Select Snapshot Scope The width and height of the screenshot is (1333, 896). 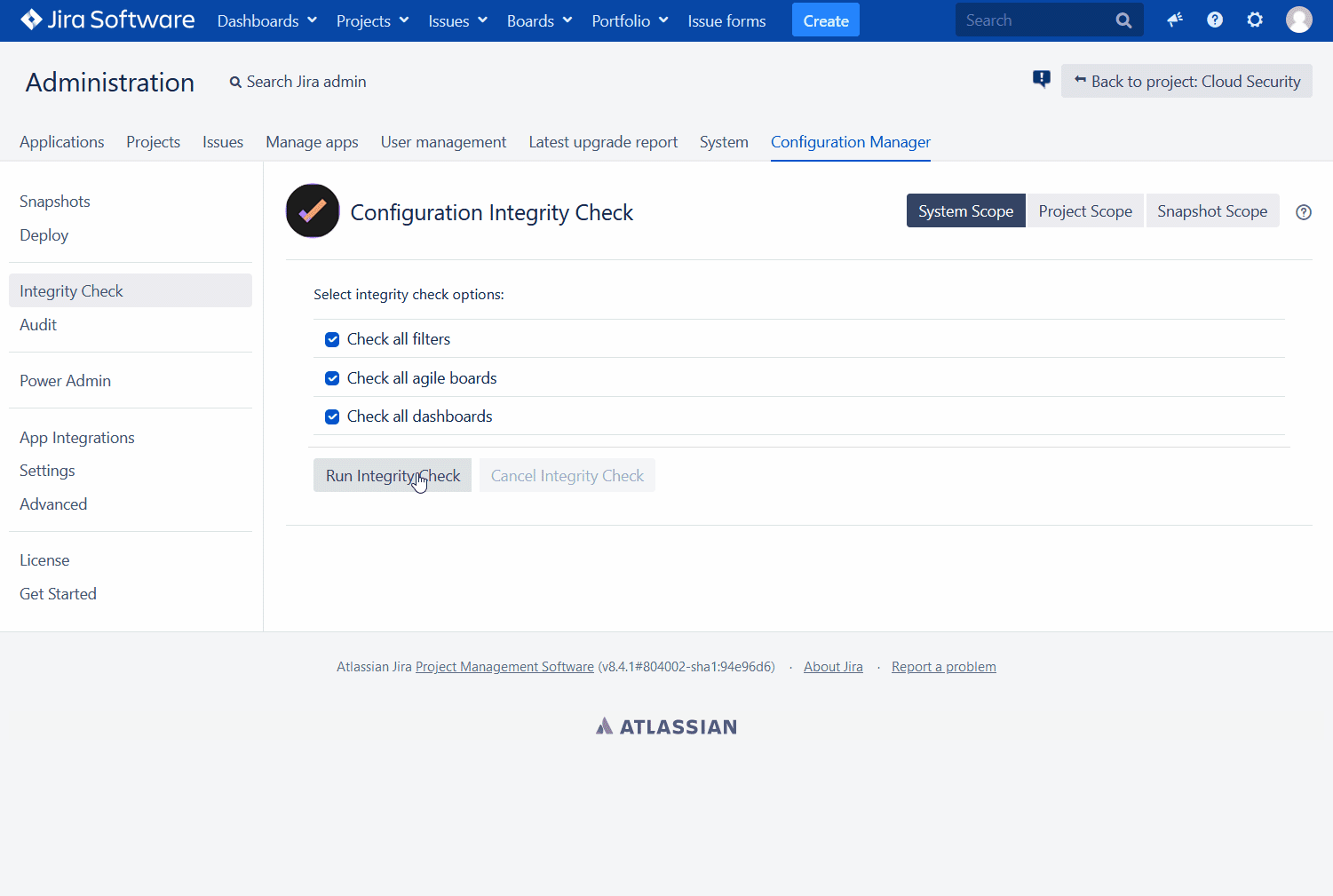1212,210
